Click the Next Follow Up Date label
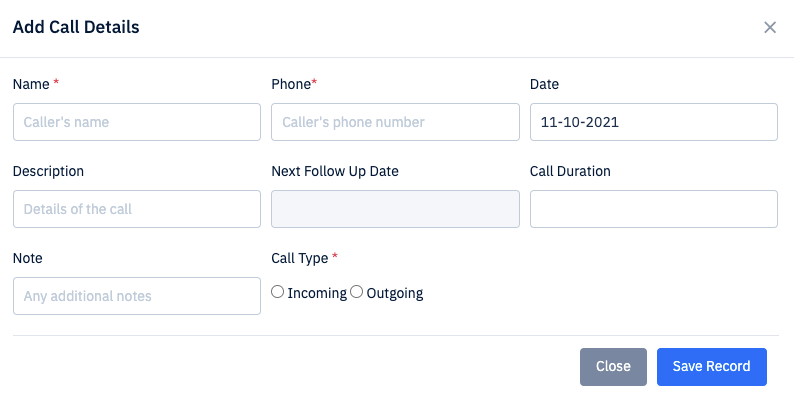The width and height of the screenshot is (794, 412). 335,171
